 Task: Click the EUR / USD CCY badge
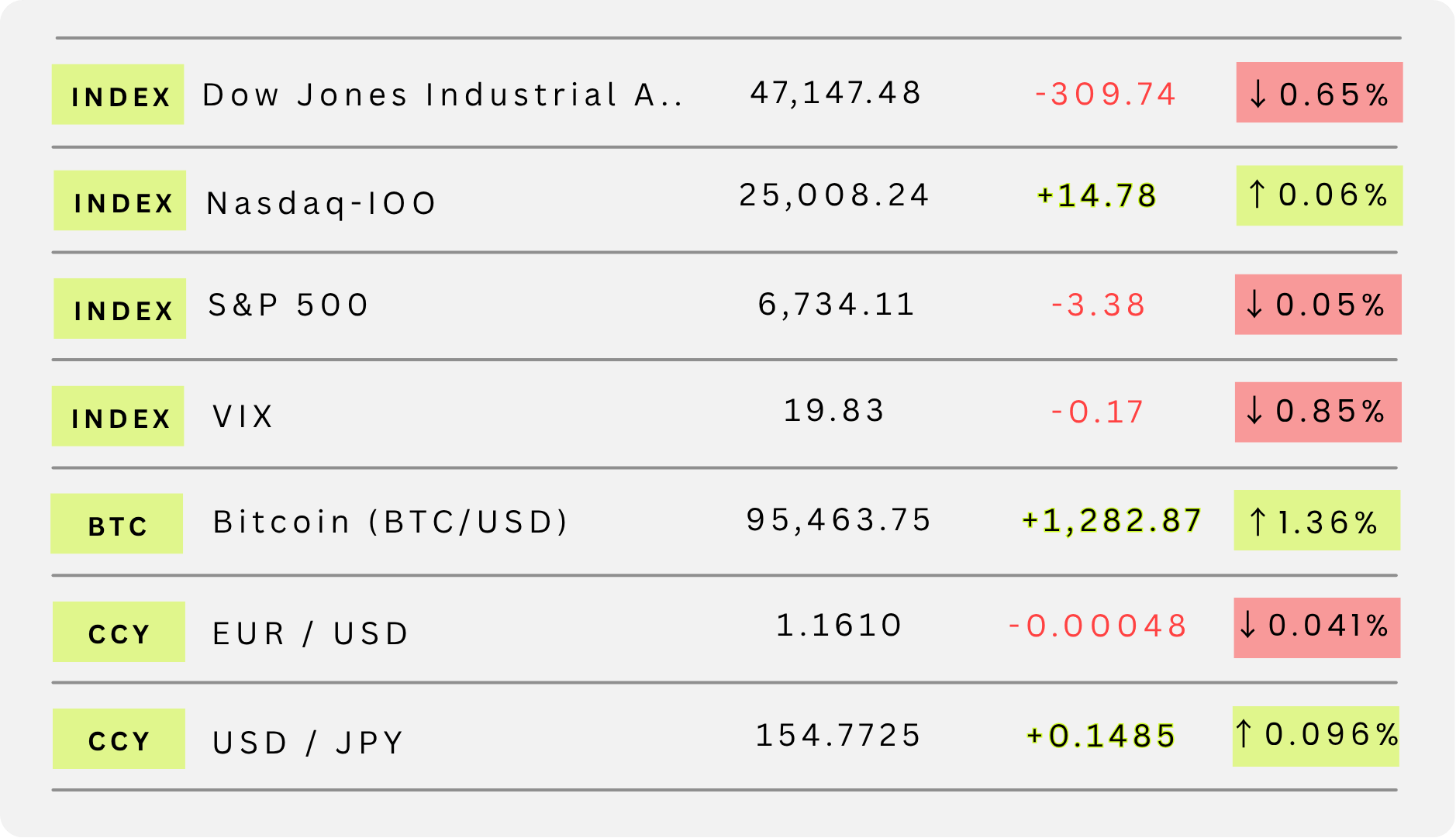(119, 632)
